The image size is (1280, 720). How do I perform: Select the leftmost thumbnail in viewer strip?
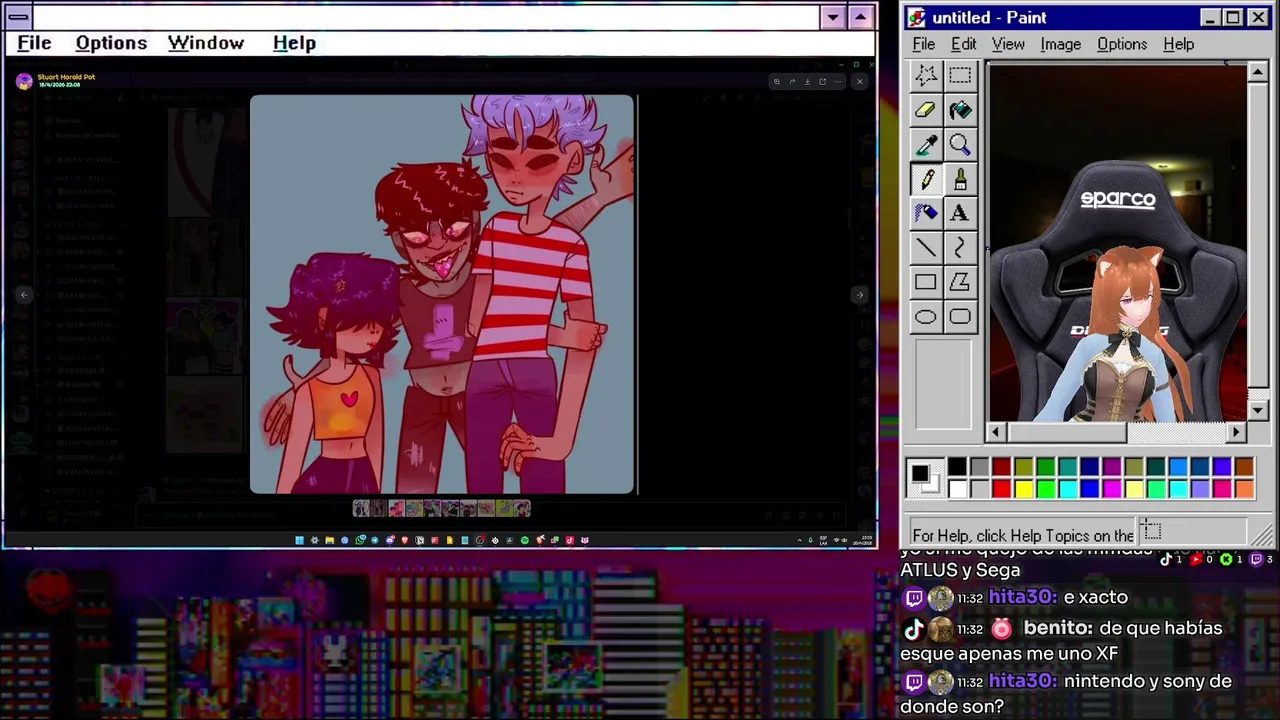361,509
